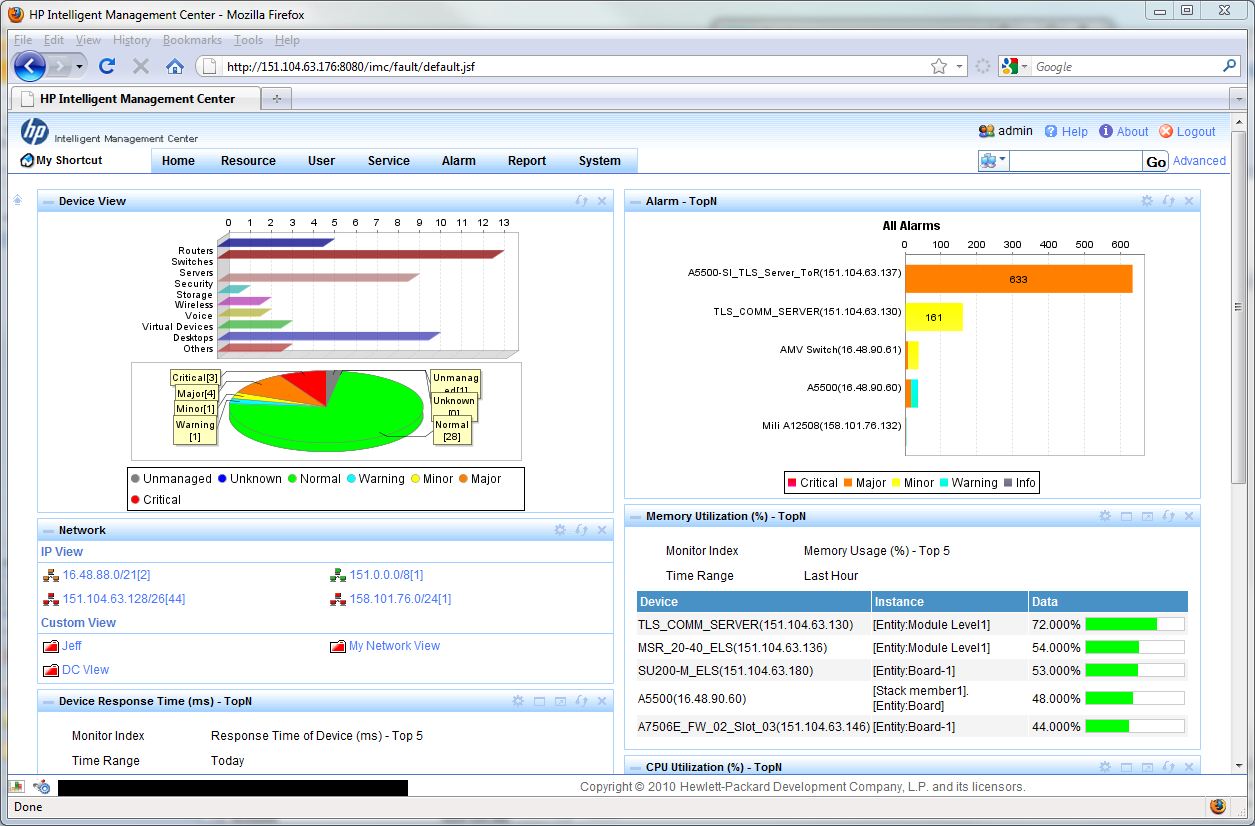Collapse the Alarm TopN panel
Image resolution: width=1255 pixels, height=826 pixels.
634,201
